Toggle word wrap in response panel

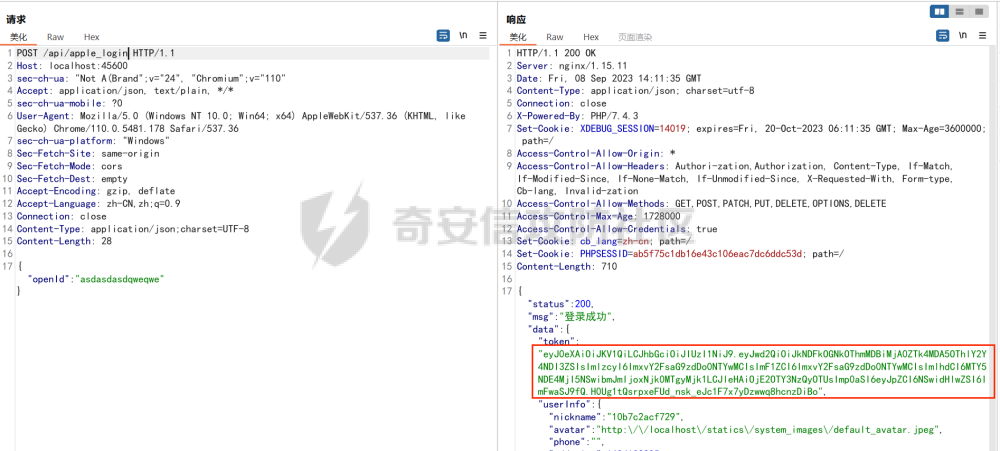943,35
